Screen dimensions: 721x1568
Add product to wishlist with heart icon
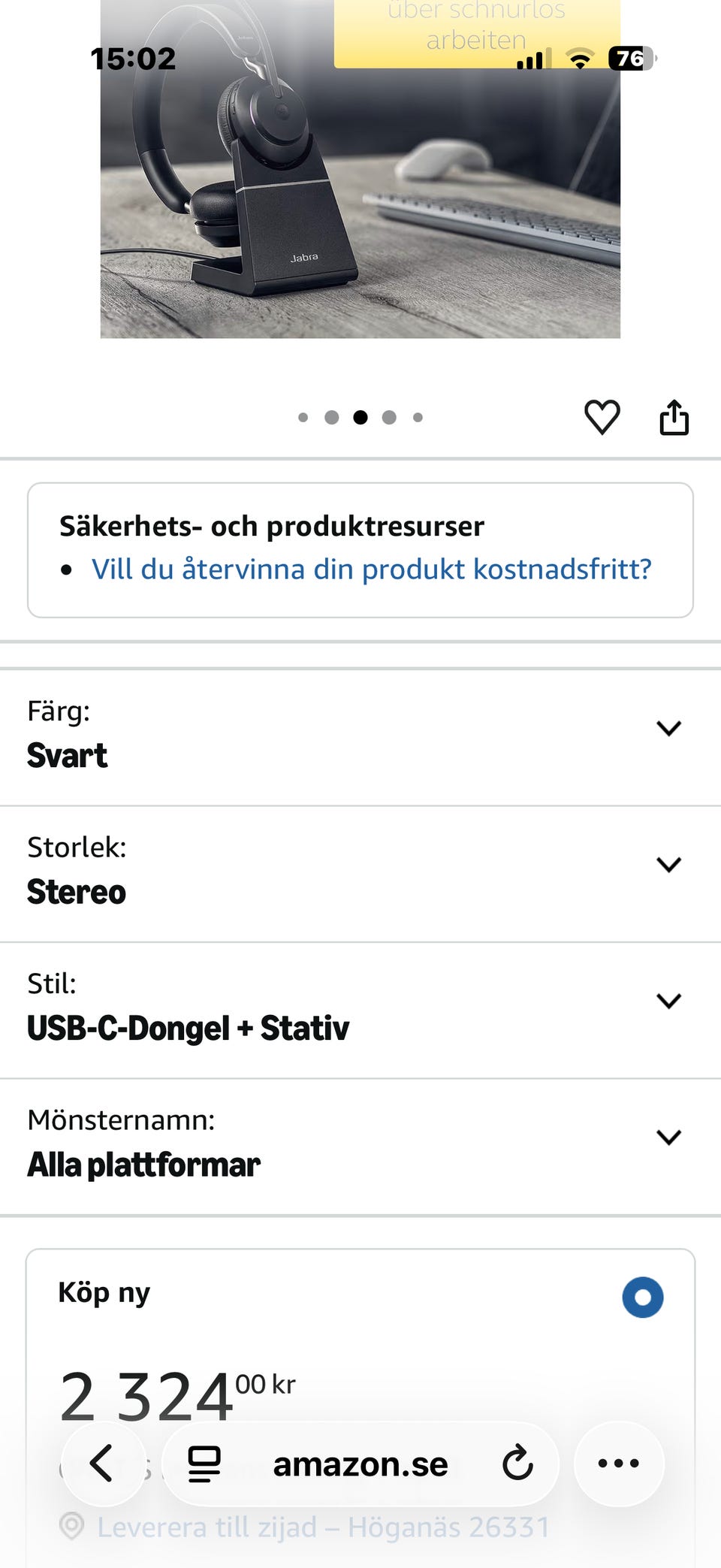click(x=602, y=417)
